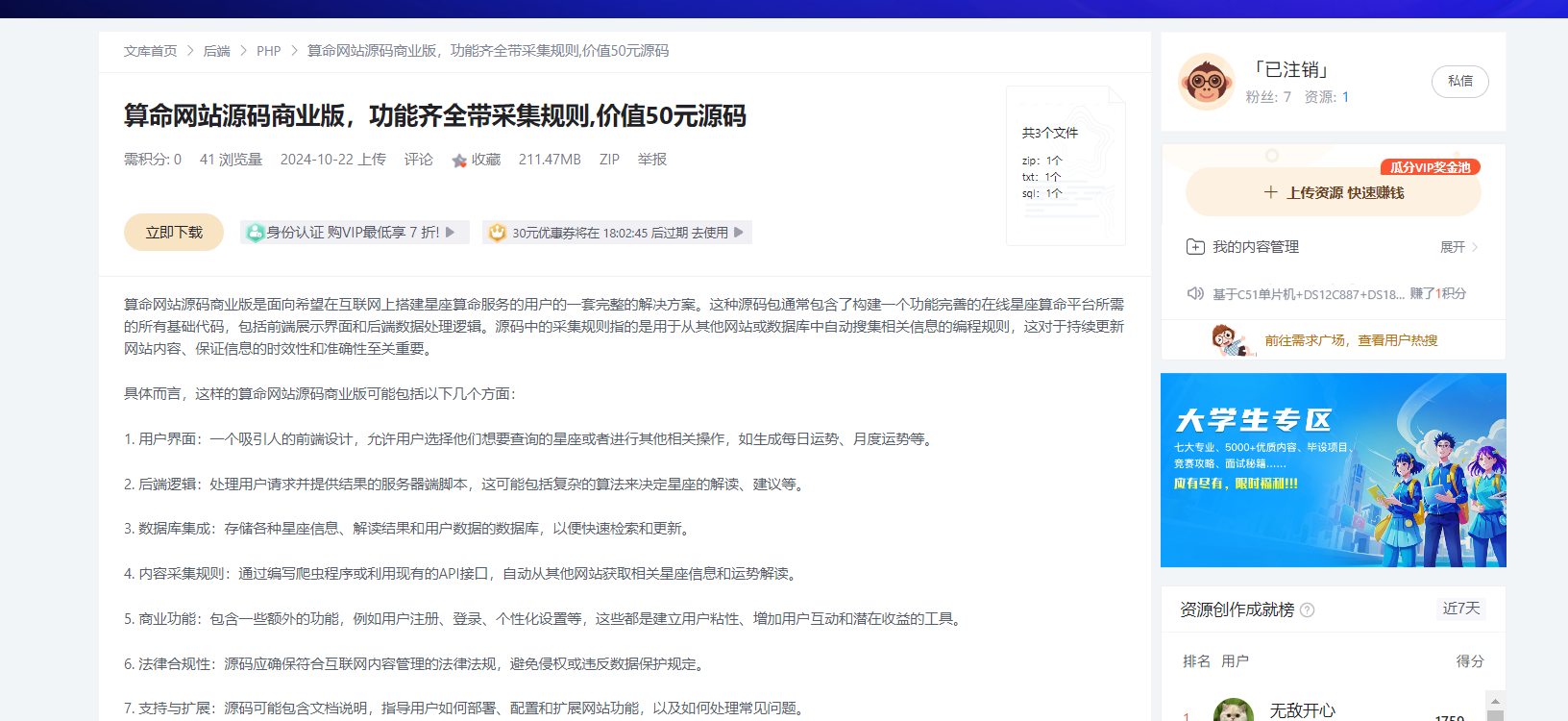Go to the PHP breadcrumb category

click(x=268, y=51)
